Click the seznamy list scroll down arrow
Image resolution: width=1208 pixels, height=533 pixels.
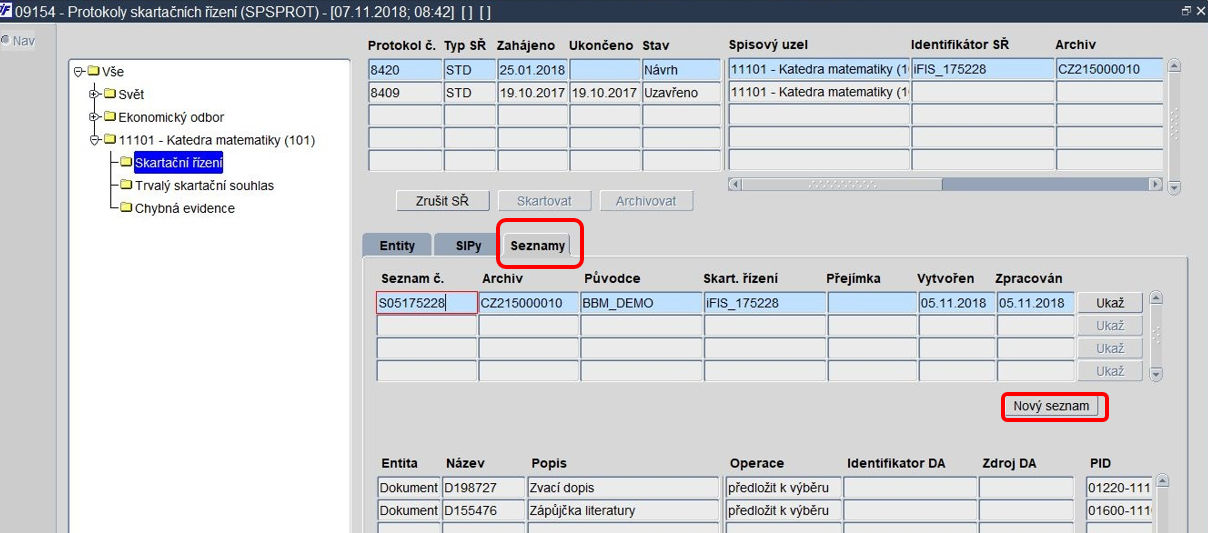point(1156,375)
